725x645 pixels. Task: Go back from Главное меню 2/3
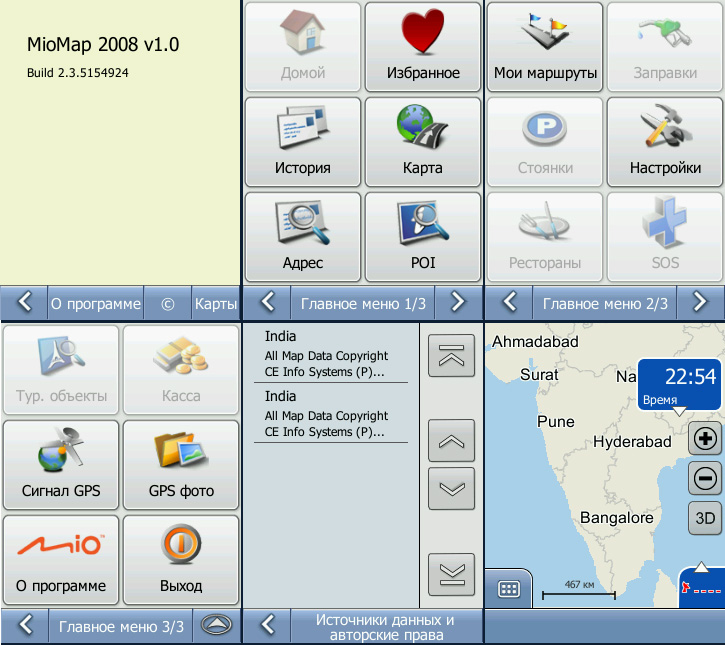509,301
